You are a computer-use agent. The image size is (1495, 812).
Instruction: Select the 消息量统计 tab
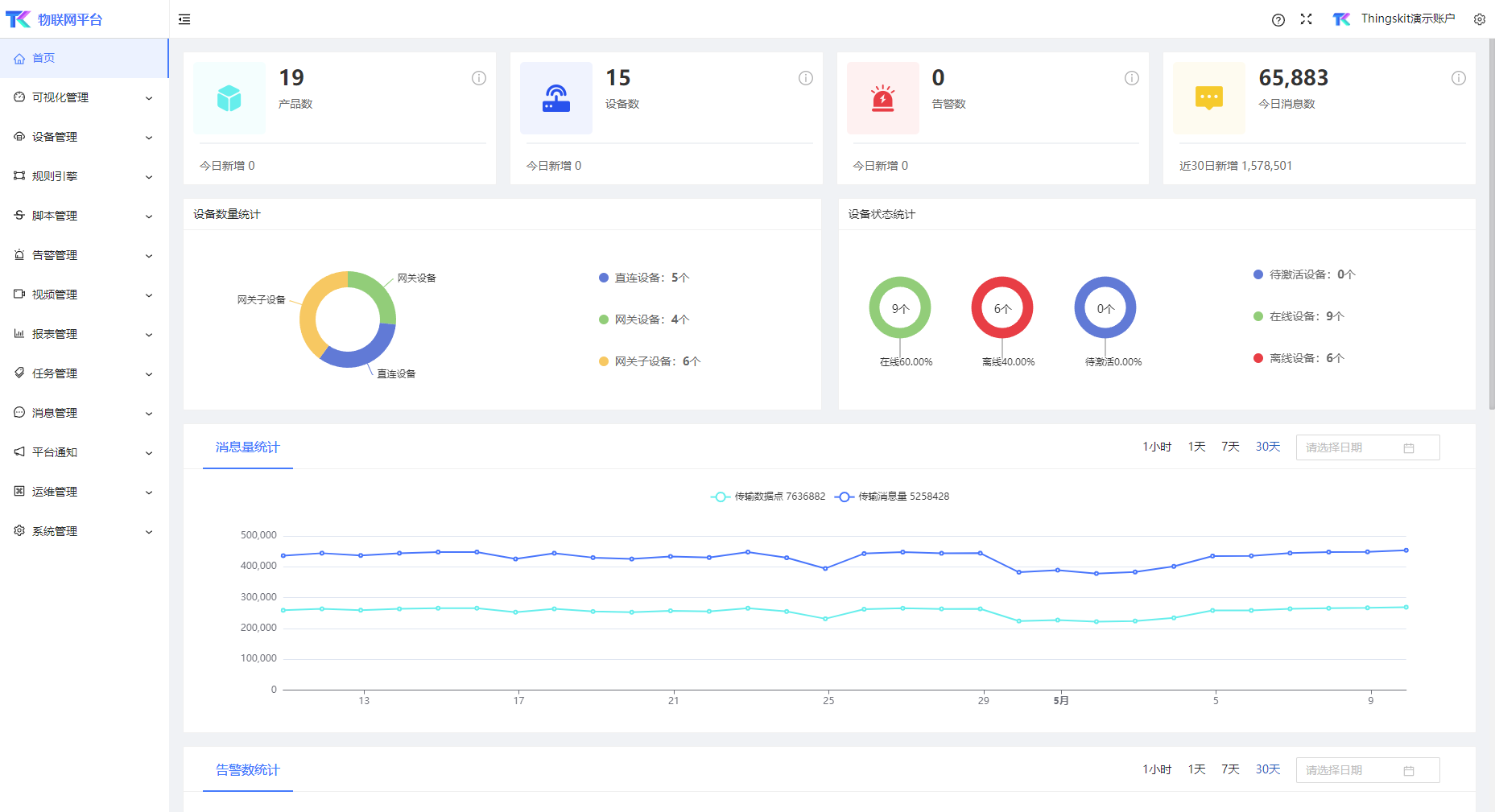248,447
